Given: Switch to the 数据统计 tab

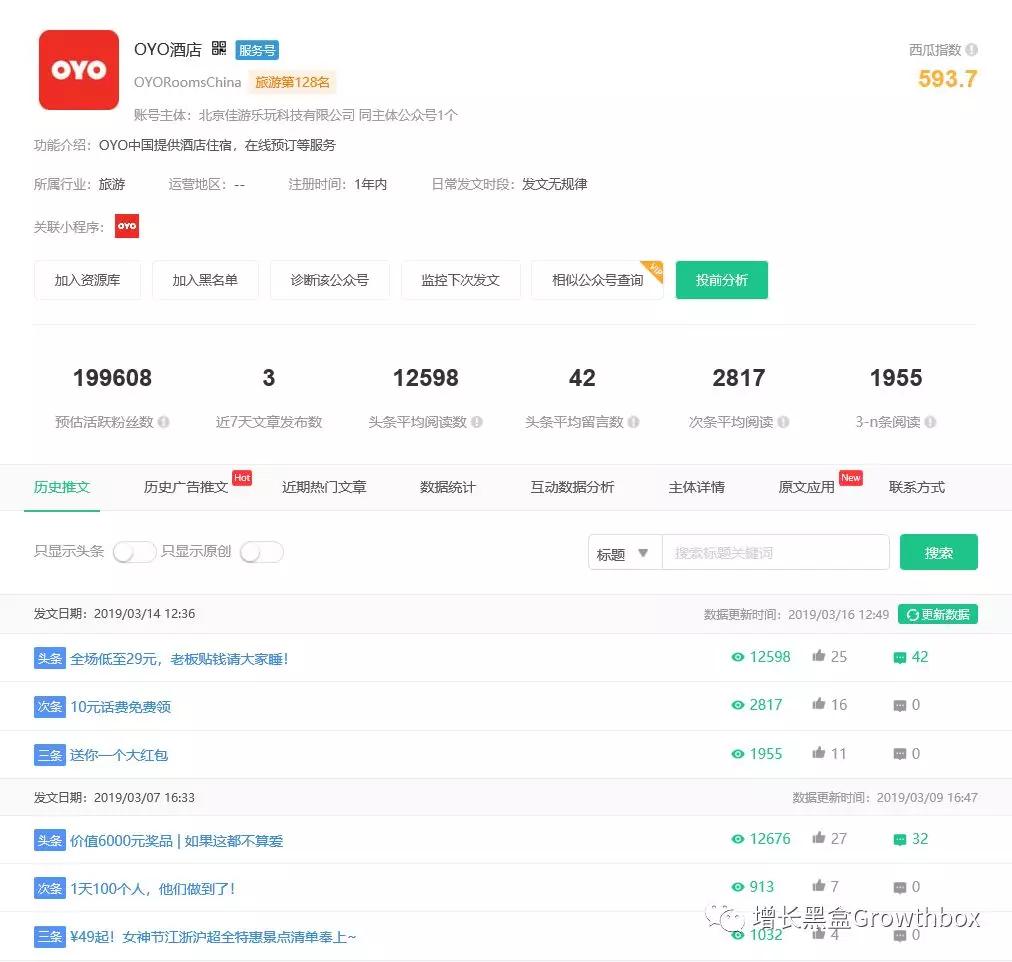Looking at the screenshot, I should pos(448,487).
